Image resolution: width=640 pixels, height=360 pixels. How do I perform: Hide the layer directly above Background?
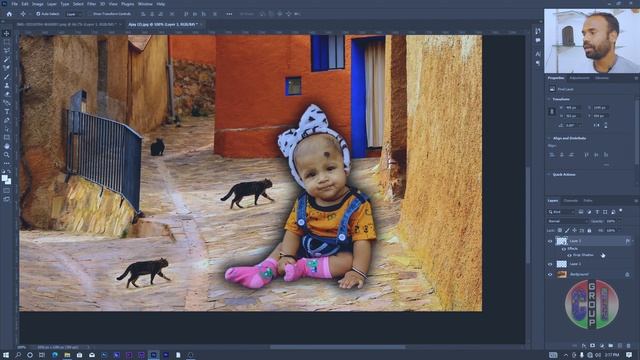point(550,264)
